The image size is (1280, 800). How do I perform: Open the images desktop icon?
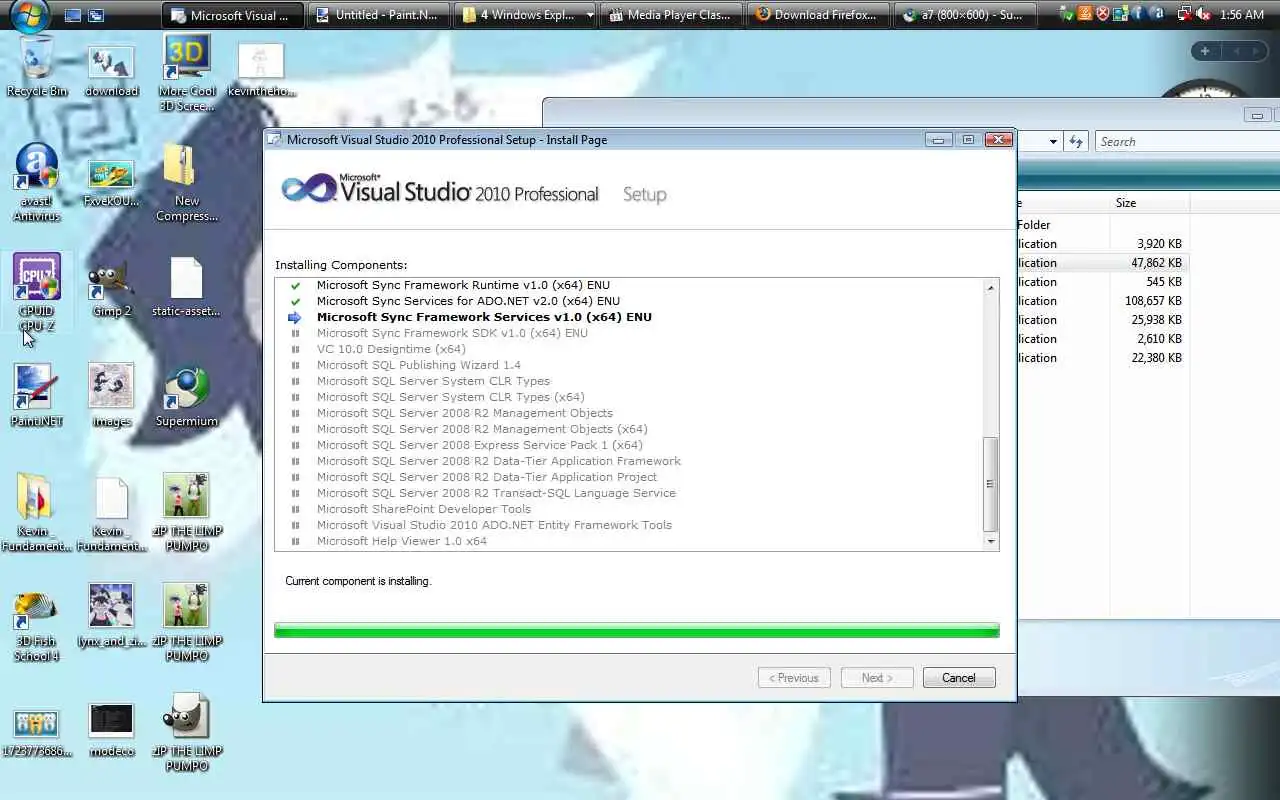coord(111,396)
